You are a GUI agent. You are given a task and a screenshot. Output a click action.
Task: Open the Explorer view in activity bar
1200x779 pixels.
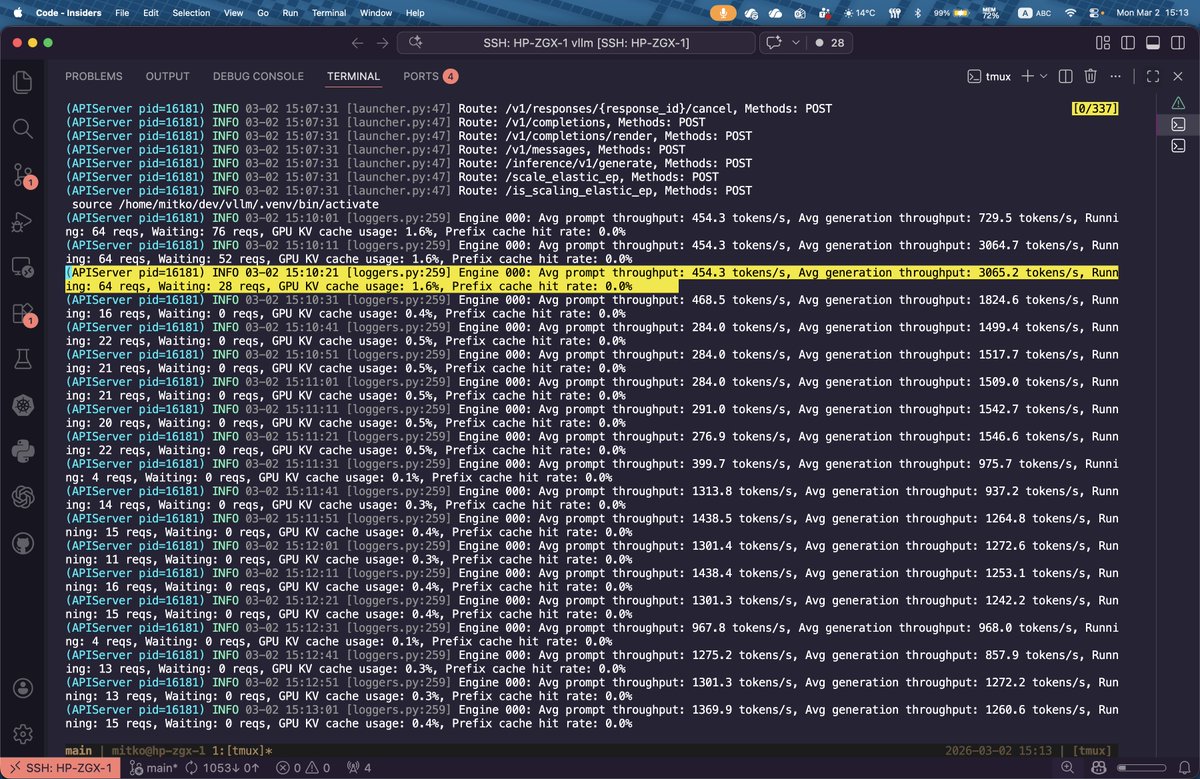pyautogui.click(x=22, y=82)
